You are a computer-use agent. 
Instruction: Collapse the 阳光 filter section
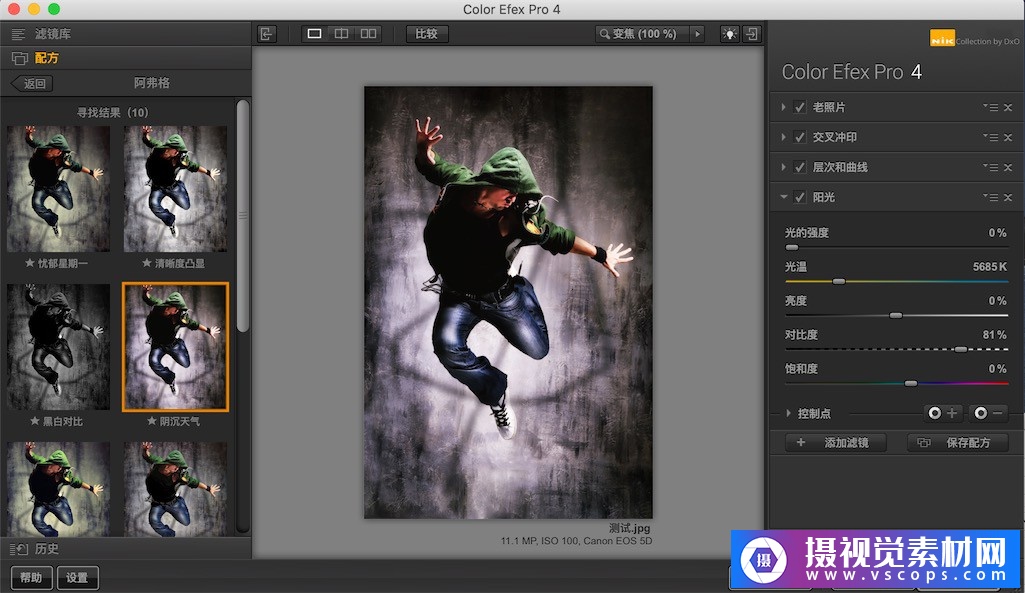click(x=784, y=198)
